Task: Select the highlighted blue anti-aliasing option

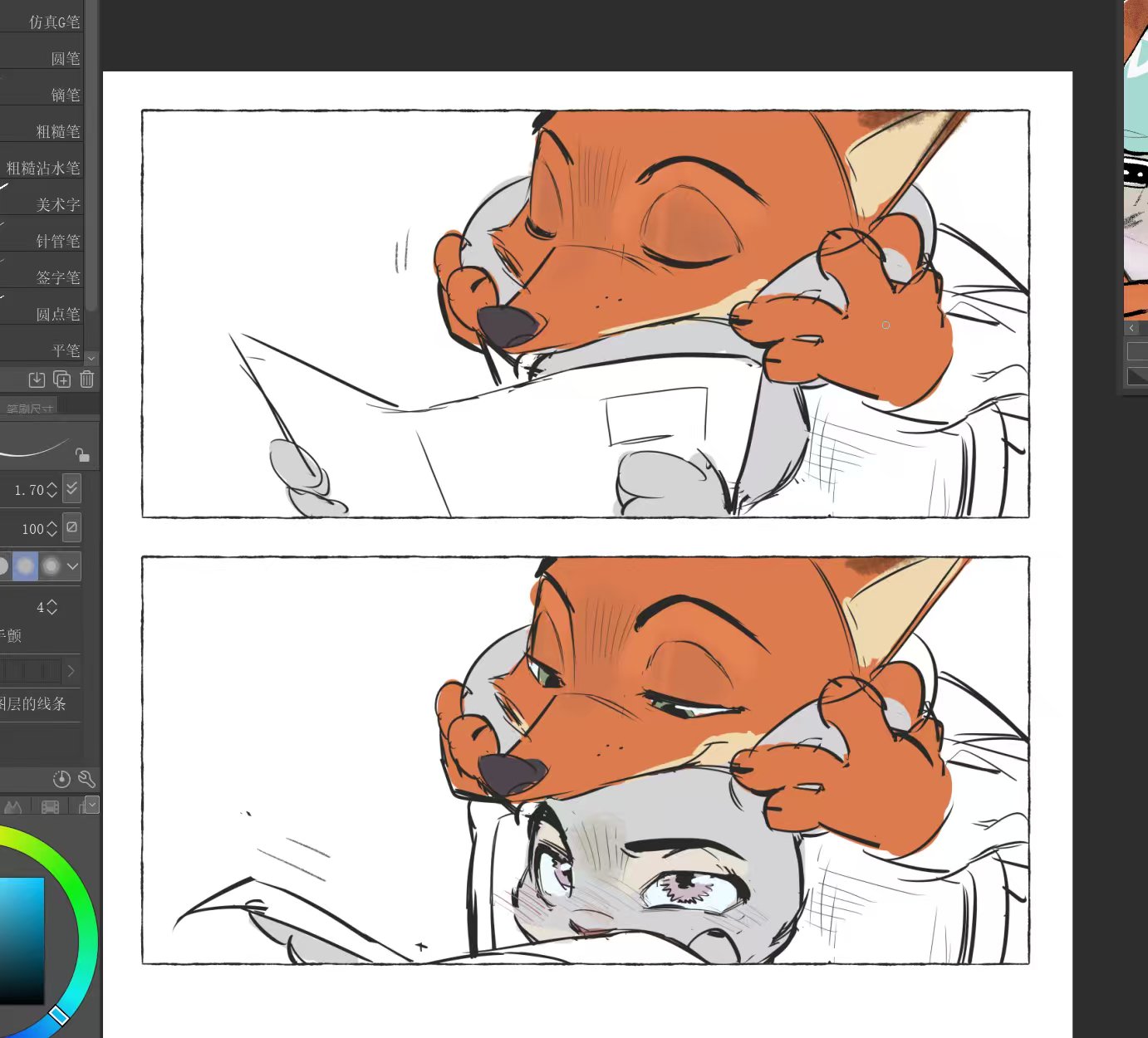Action: (x=25, y=566)
